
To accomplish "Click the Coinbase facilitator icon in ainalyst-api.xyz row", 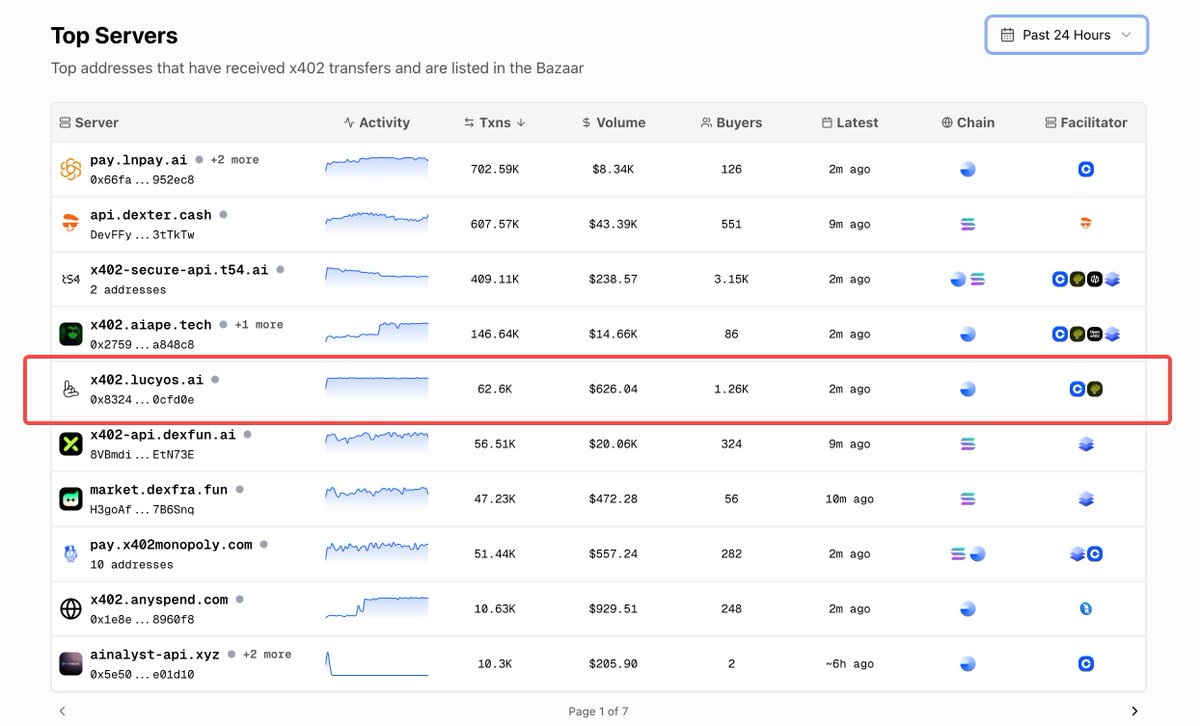I will [1086, 663].
